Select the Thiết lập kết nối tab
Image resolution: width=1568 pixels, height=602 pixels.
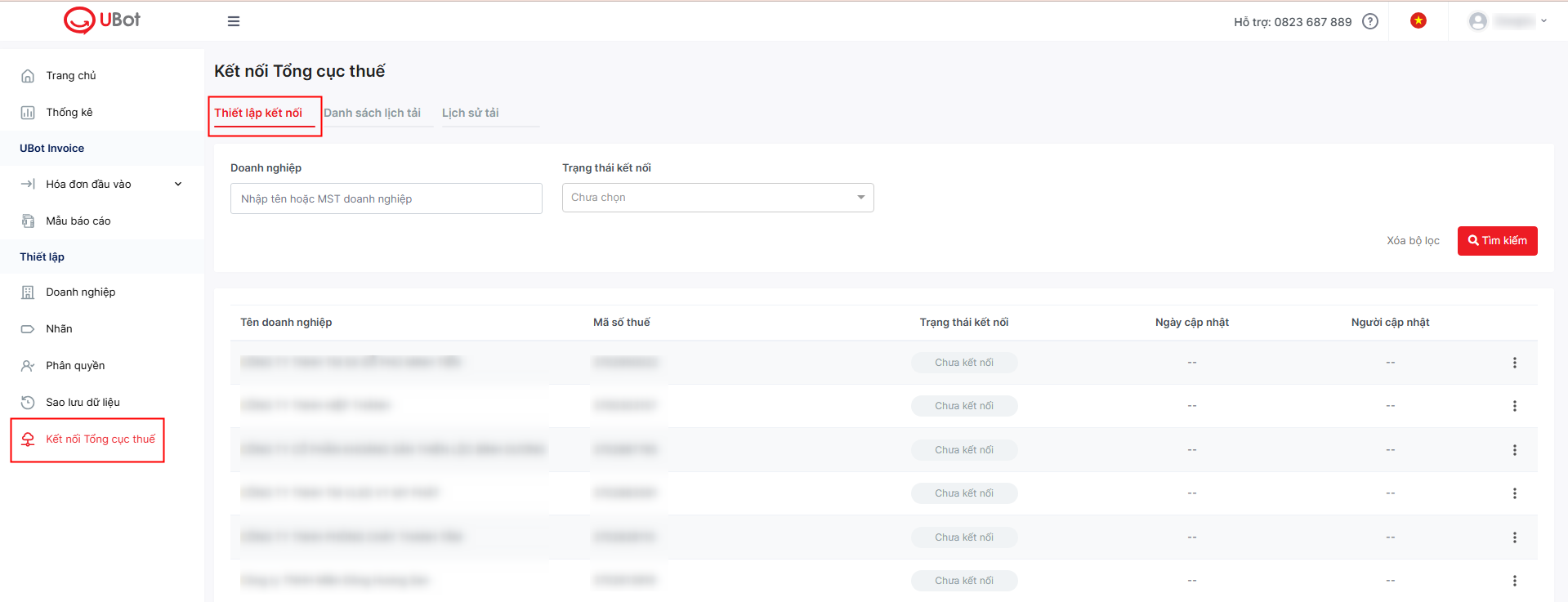pyautogui.click(x=258, y=113)
